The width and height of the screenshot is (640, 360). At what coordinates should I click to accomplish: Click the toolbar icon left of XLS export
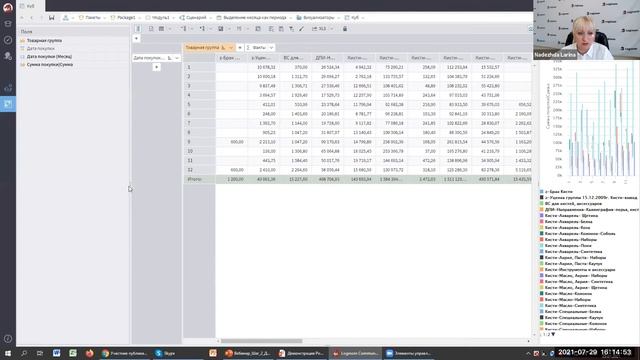[x=302, y=29]
